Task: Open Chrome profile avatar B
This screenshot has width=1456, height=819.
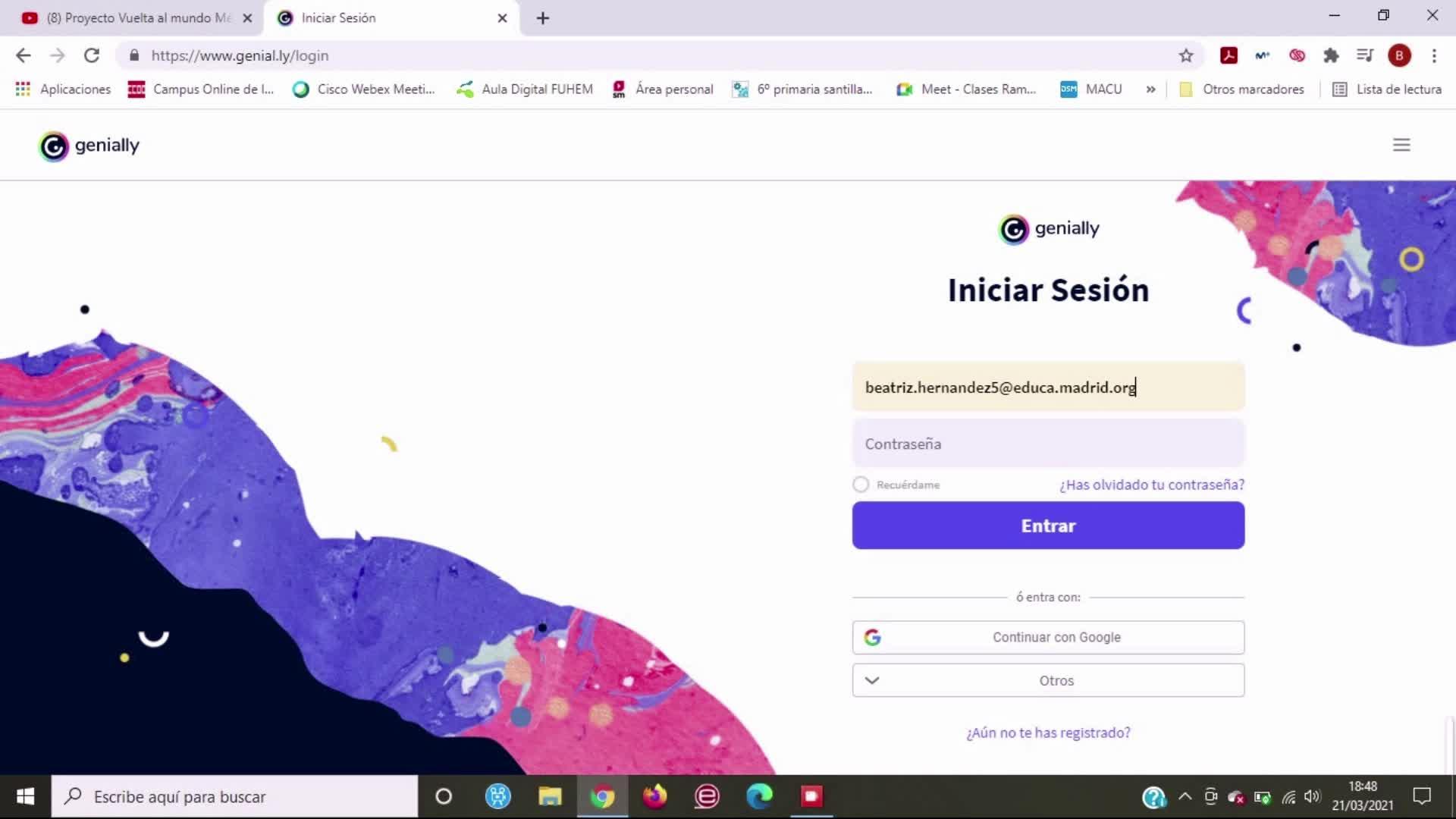Action: [x=1399, y=55]
